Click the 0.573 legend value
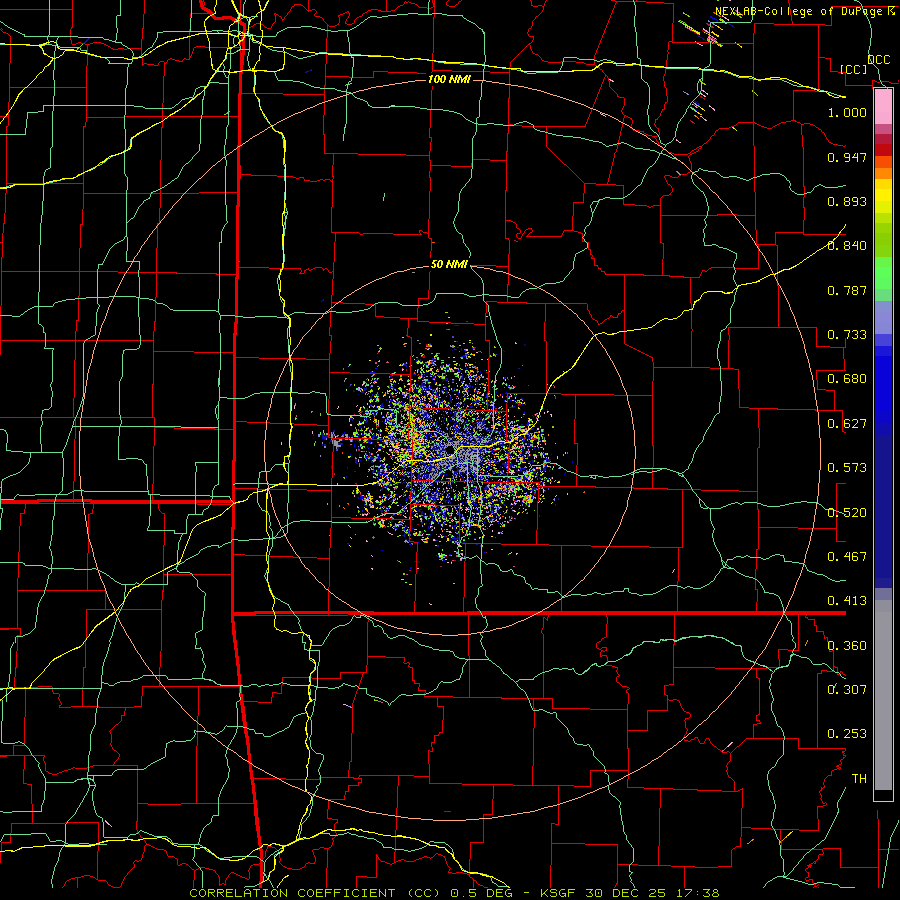The height and width of the screenshot is (900, 900). pyautogui.click(x=847, y=468)
